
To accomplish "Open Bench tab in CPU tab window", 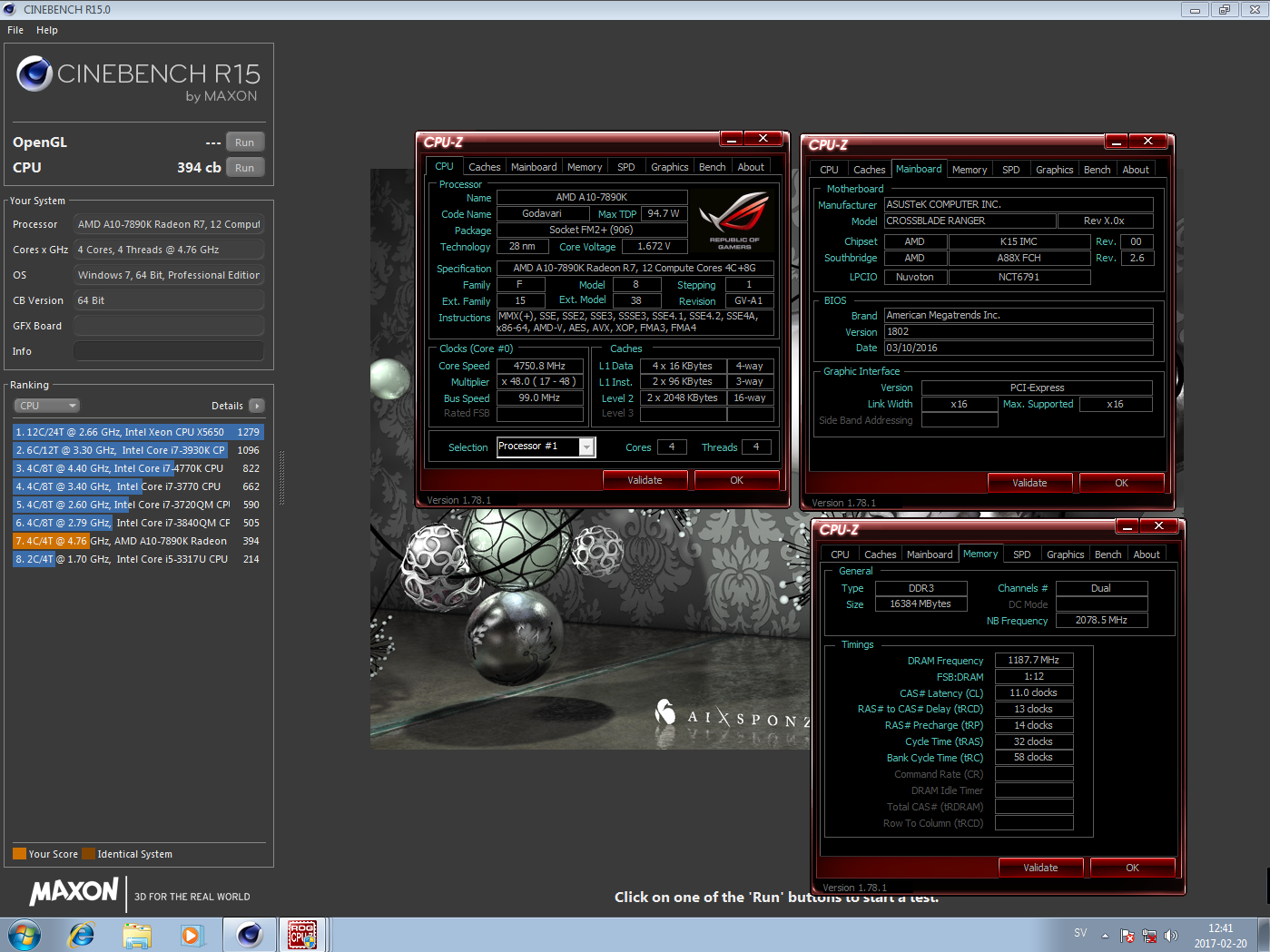I will coord(712,167).
